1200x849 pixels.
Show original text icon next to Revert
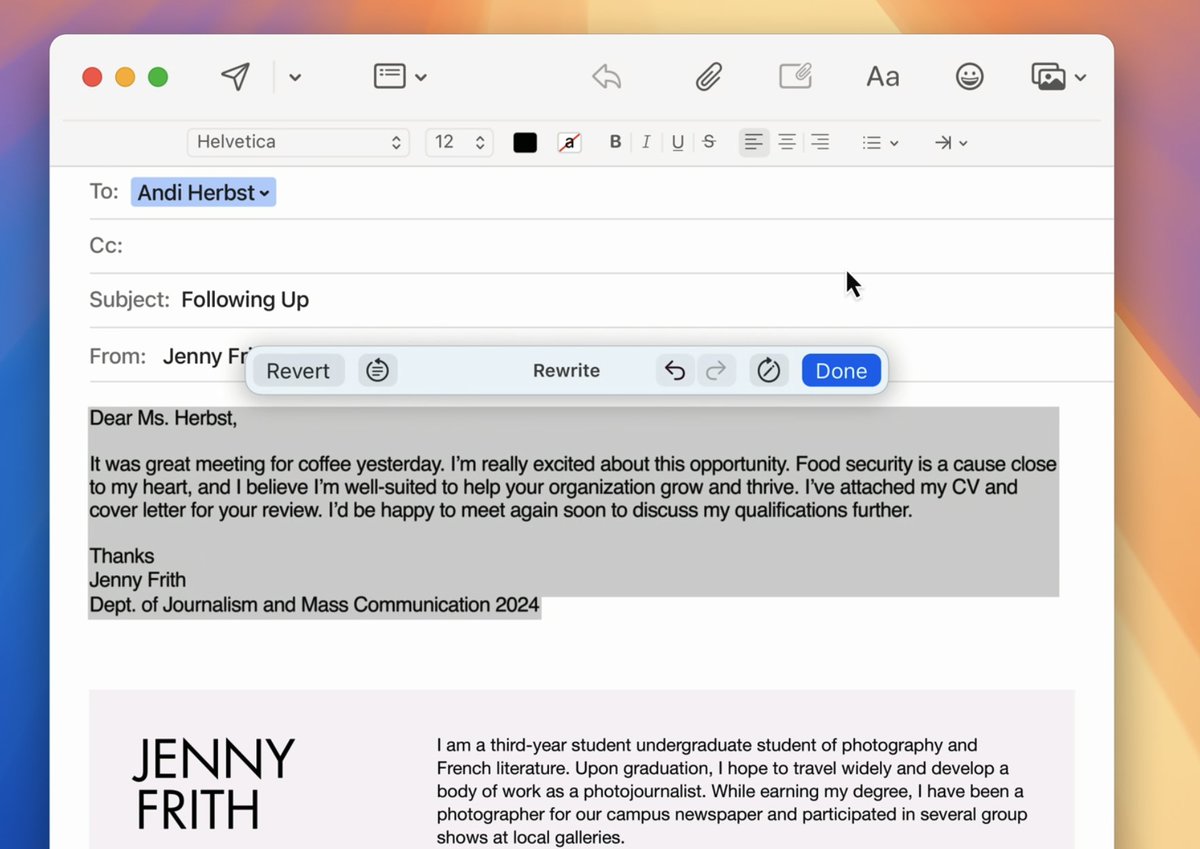[x=377, y=371]
